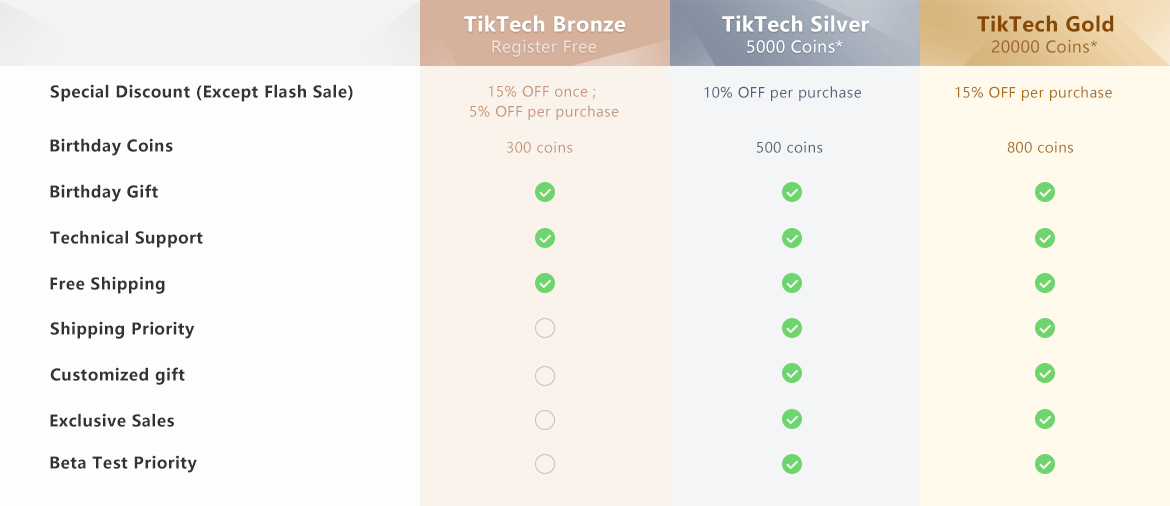1170x506 pixels.
Task: Click Gold Free Shipping green checkmark
Action: point(1045,284)
